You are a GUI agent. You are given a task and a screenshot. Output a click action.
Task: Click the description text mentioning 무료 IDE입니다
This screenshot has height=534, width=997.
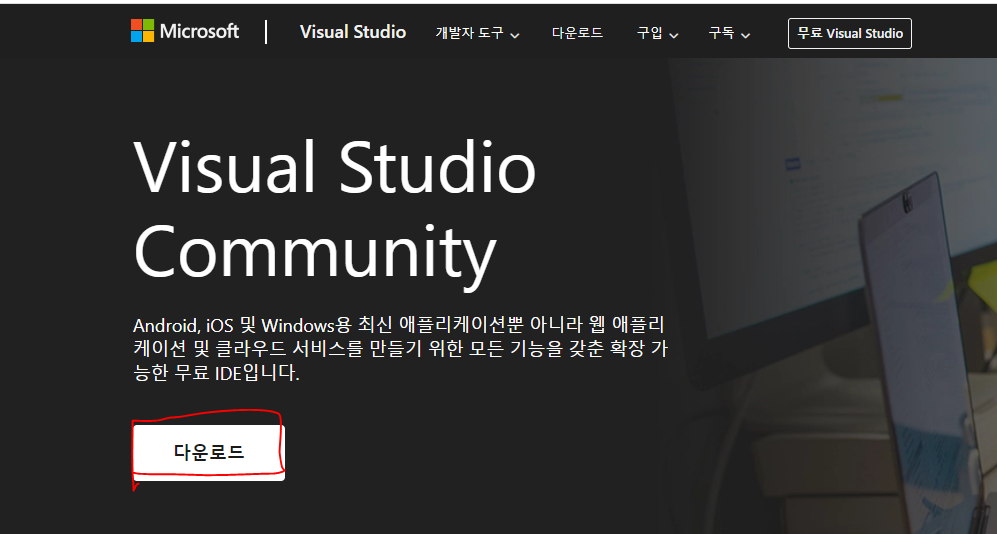pos(399,349)
